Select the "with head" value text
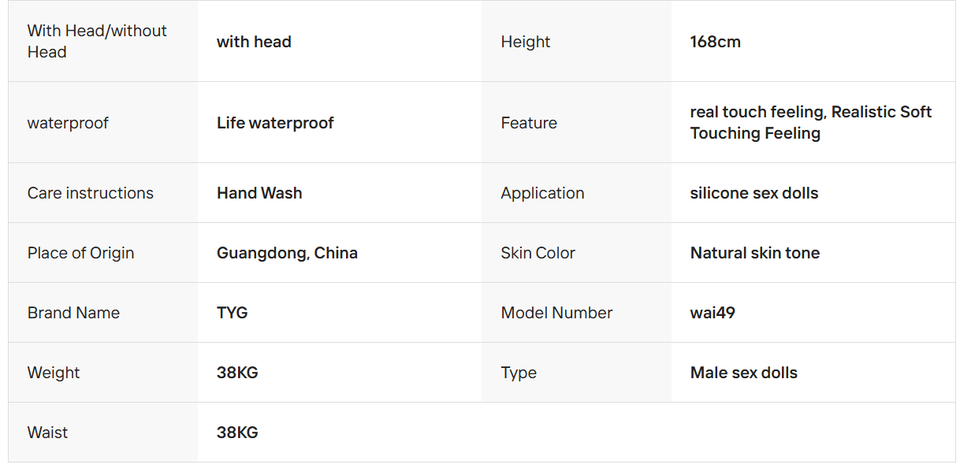The image size is (960, 468). click(254, 42)
